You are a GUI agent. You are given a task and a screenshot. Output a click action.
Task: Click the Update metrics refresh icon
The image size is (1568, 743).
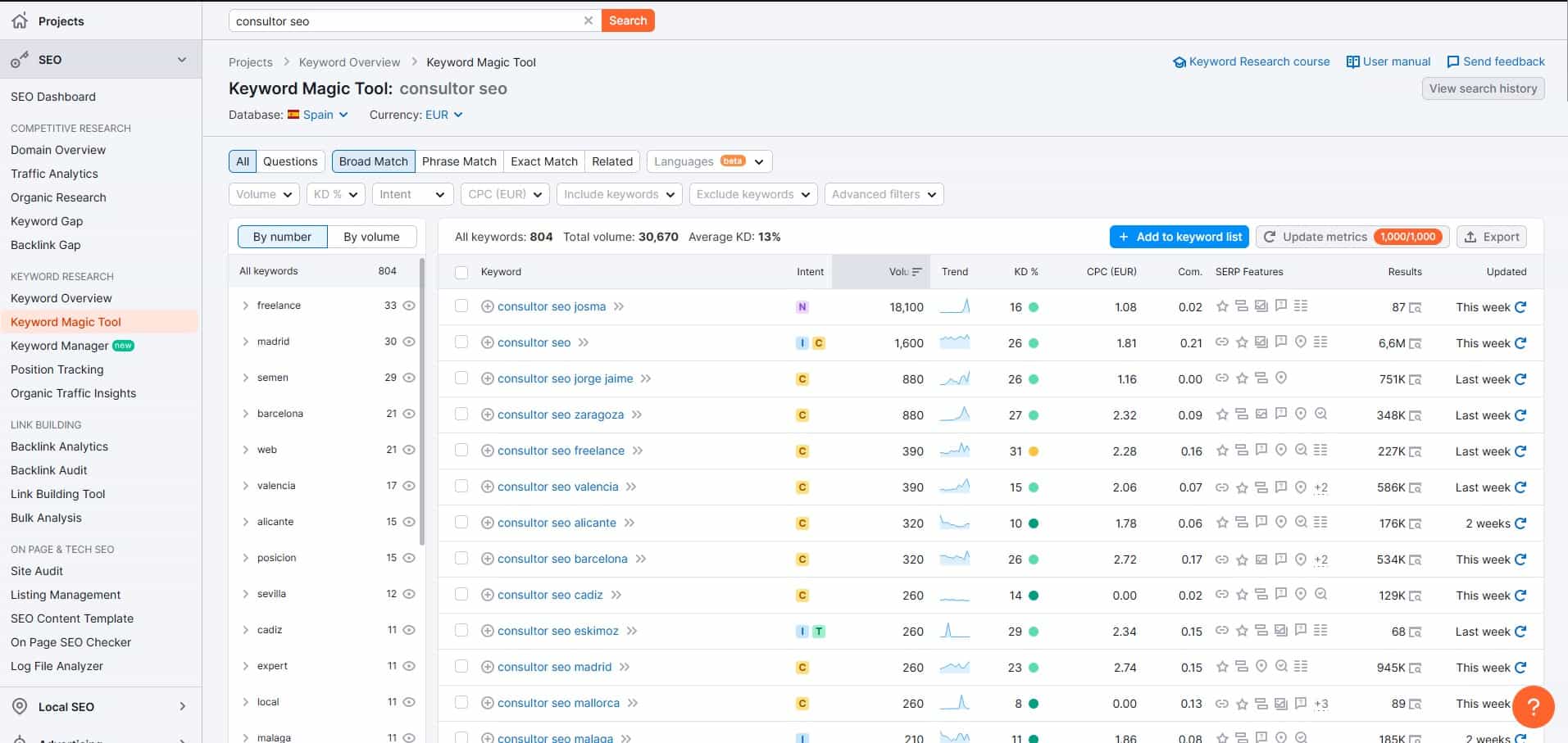coord(1268,237)
